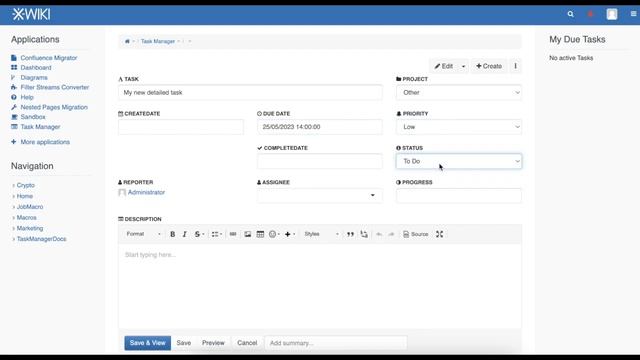Click the Cancel button
The image size is (640, 360).
247,343
